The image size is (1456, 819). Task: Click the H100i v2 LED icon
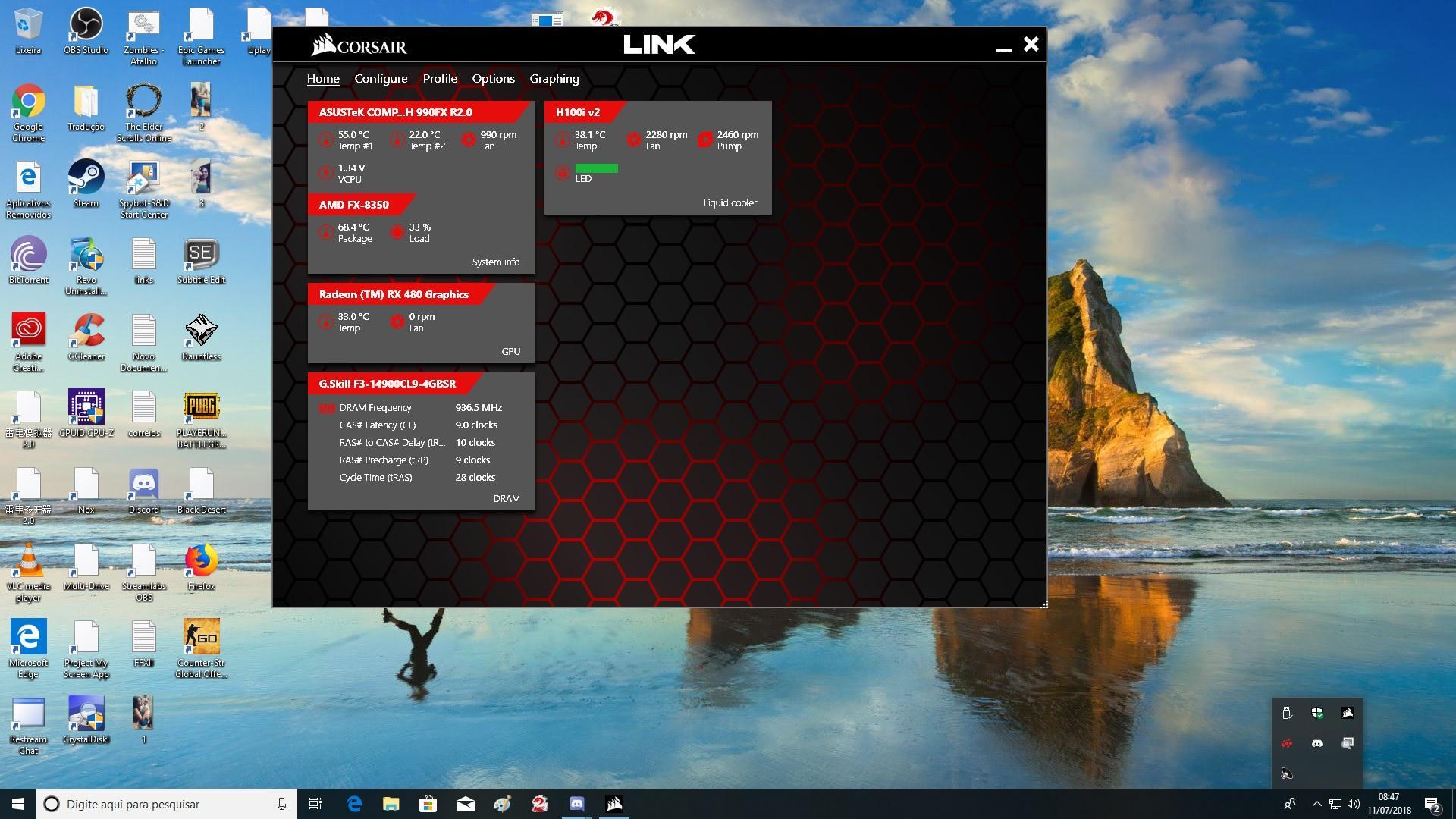[563, 174]
